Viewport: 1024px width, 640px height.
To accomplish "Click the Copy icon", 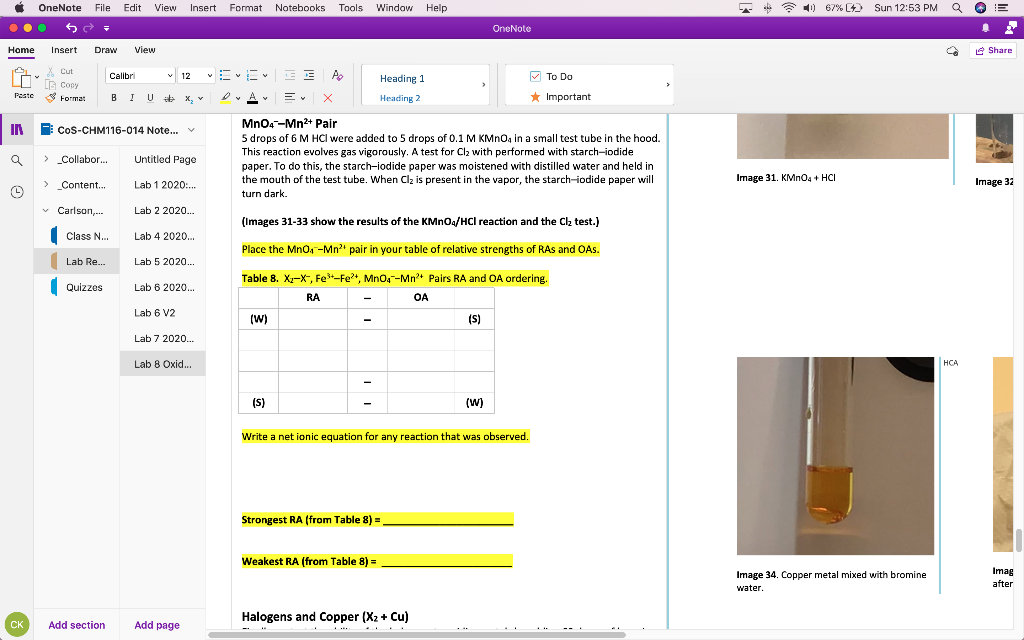I will pos(50,85).
